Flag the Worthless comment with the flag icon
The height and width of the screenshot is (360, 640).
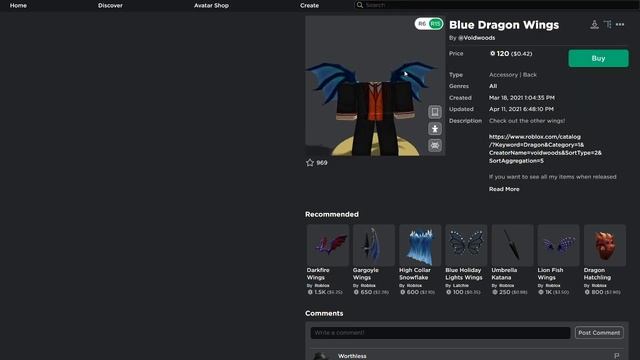[x=616, y=356]
